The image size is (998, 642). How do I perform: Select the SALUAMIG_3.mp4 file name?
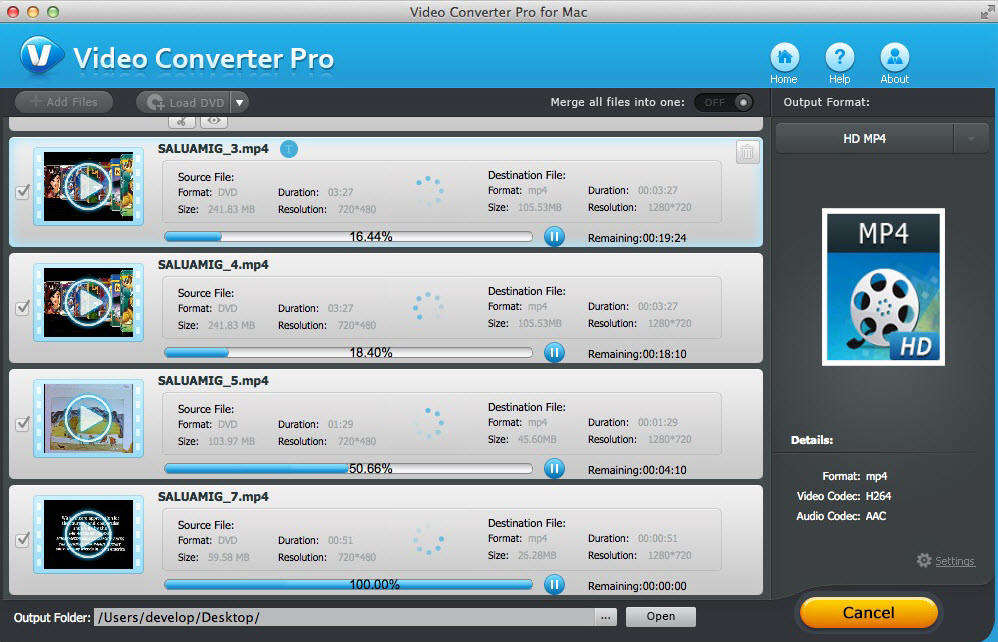(x=213, y=149)
